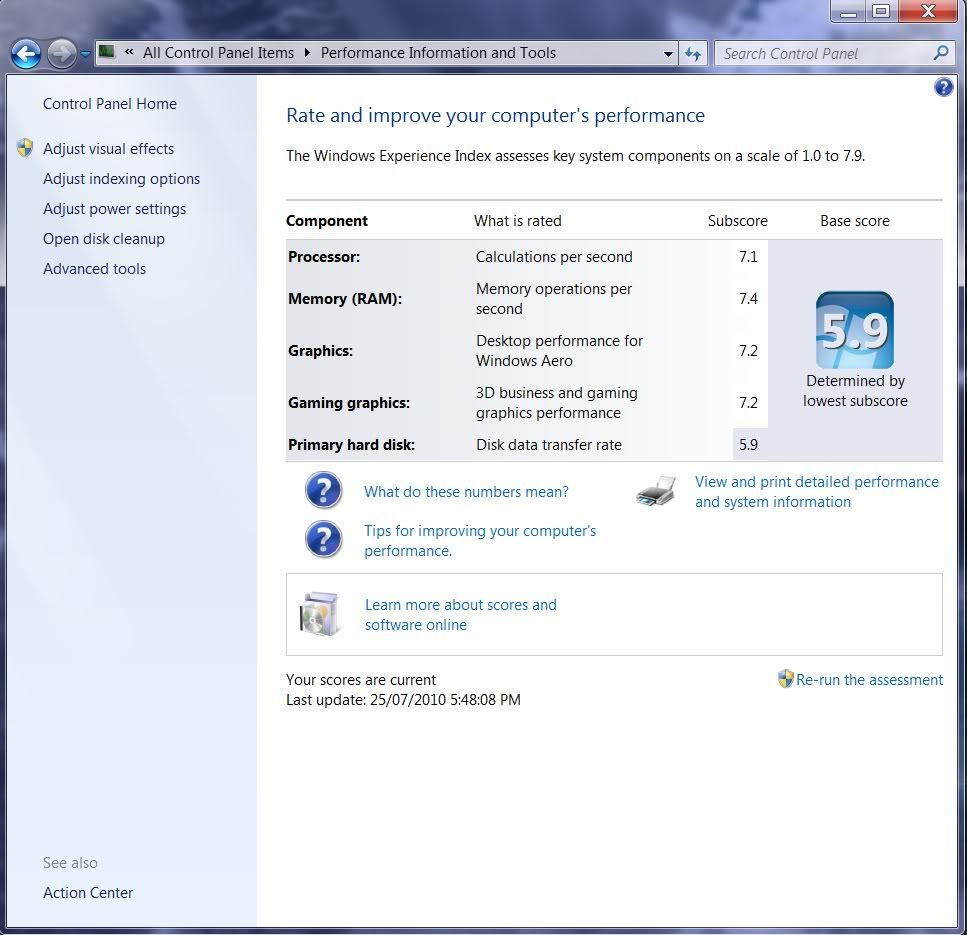Screen dimensions: 967x935
Task: Open recent pages dropdown beside Forward arrow
Action: (85, 54)
